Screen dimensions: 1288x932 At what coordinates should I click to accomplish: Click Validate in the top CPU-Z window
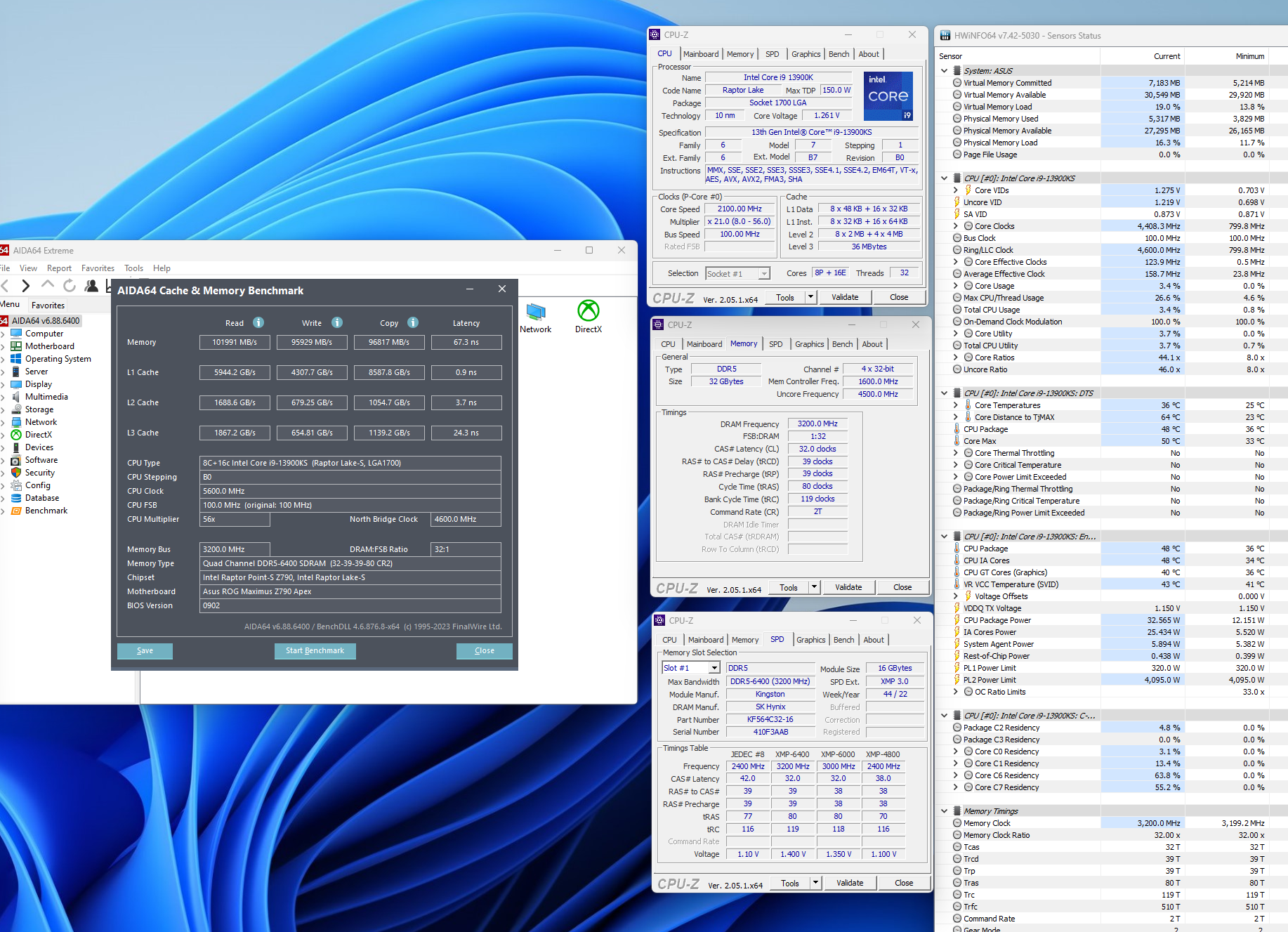tap(845, 297)
